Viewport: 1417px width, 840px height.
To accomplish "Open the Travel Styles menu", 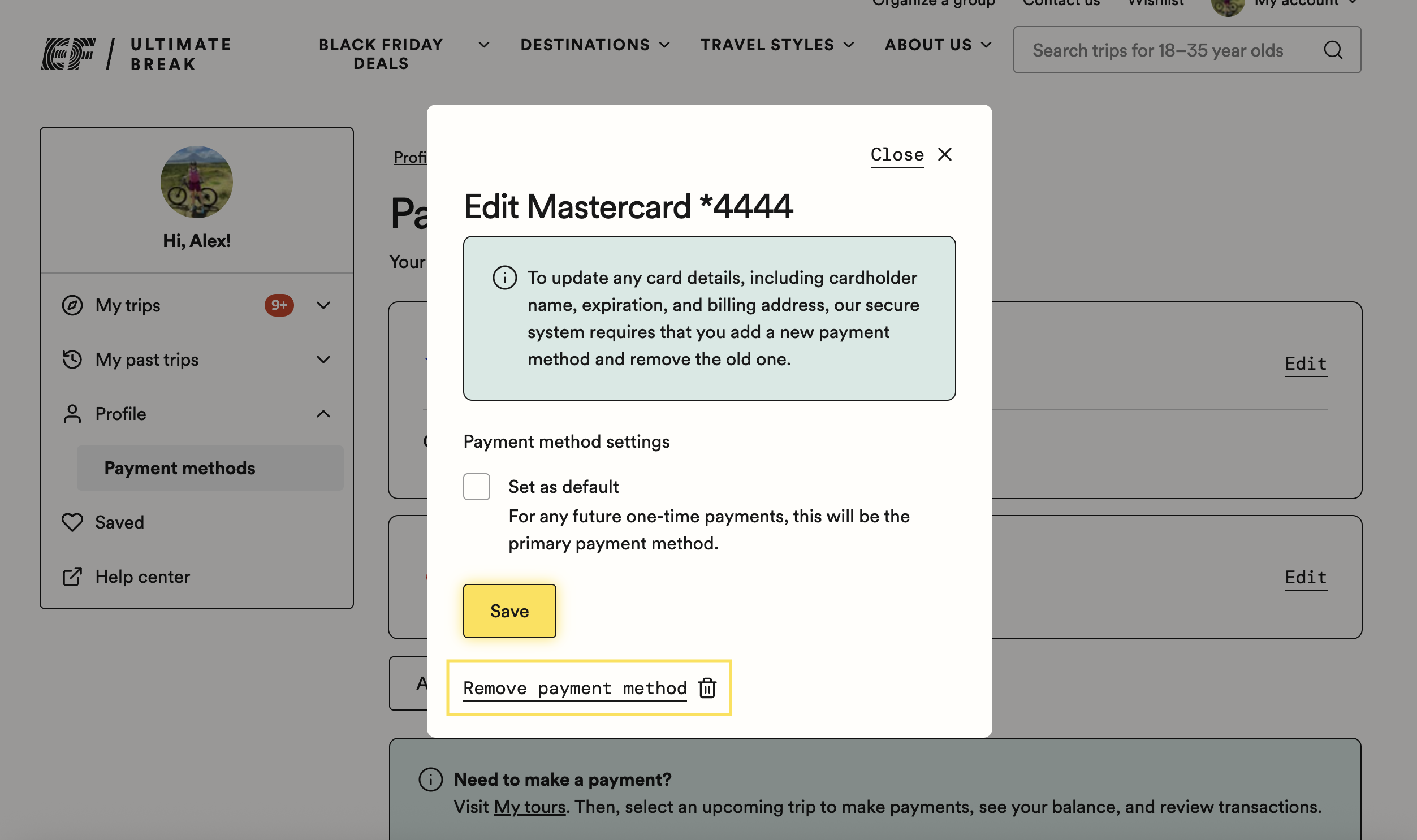I will click(777, 45).
